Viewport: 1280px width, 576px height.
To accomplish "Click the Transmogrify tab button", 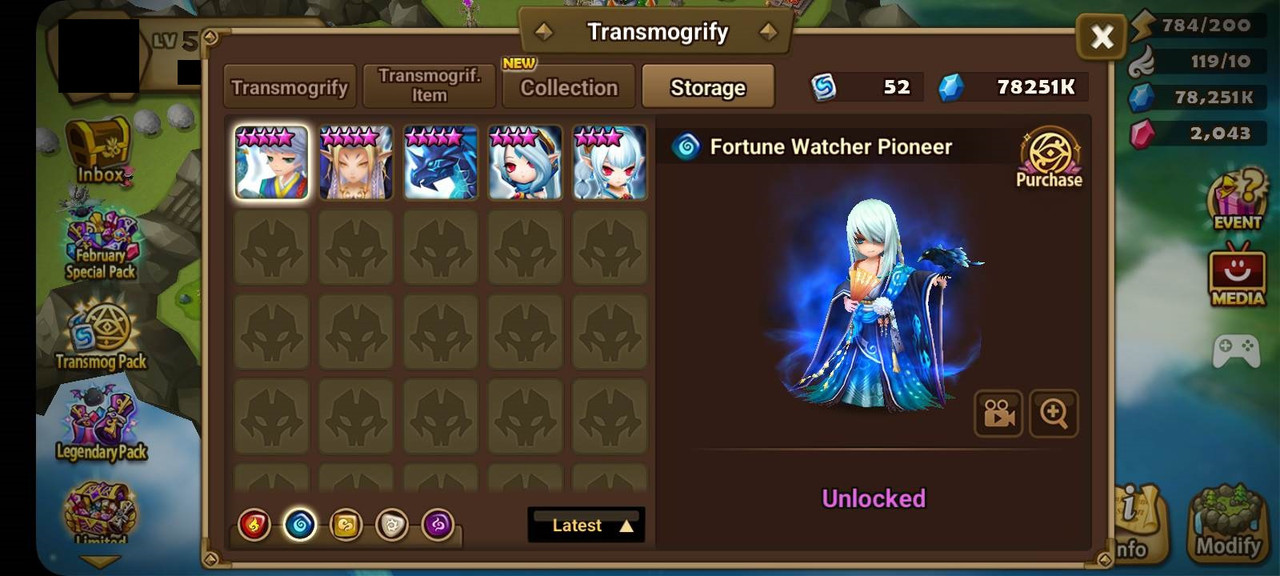I will (289, 86).
